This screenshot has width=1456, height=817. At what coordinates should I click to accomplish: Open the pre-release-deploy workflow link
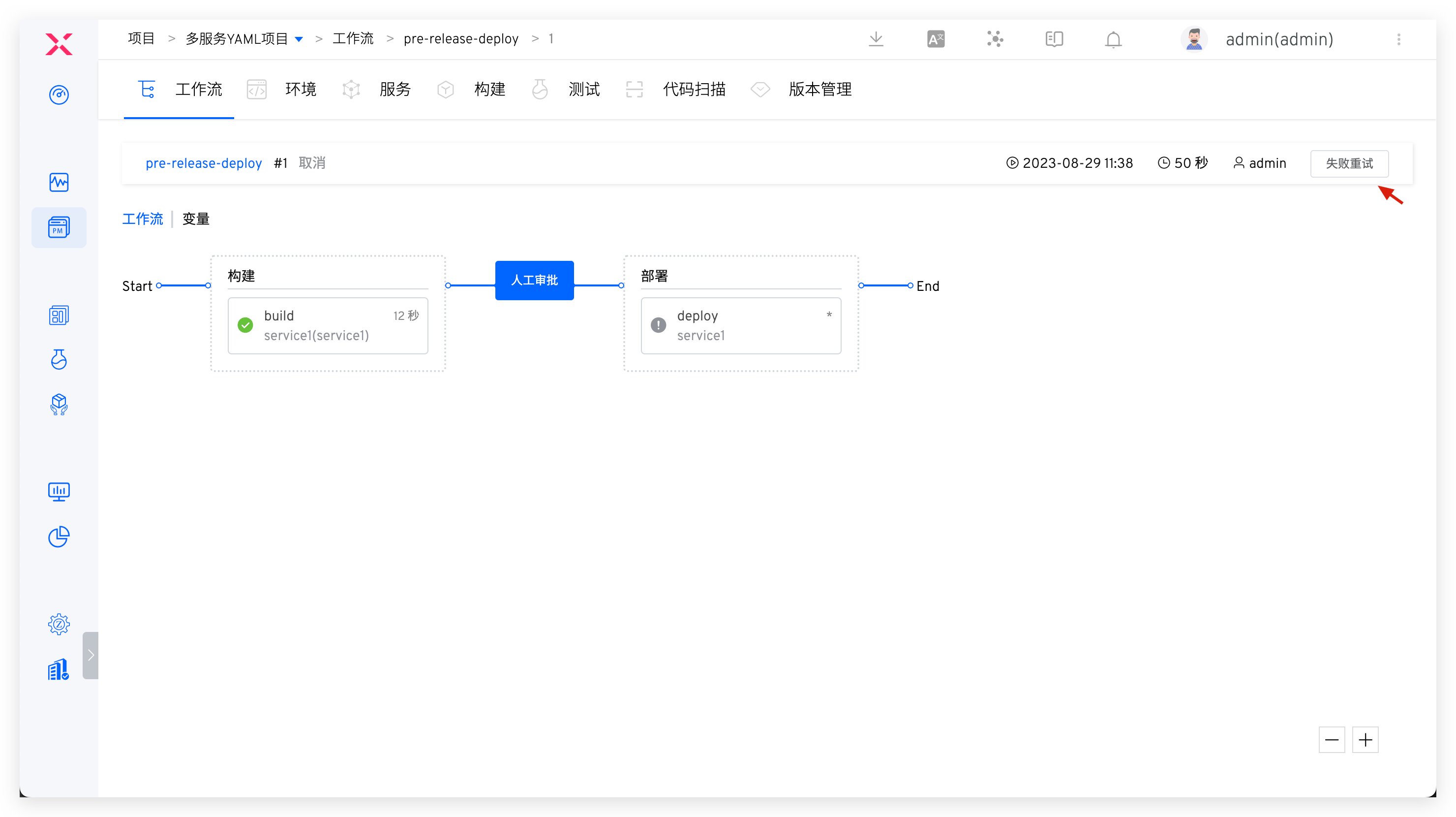204,163
